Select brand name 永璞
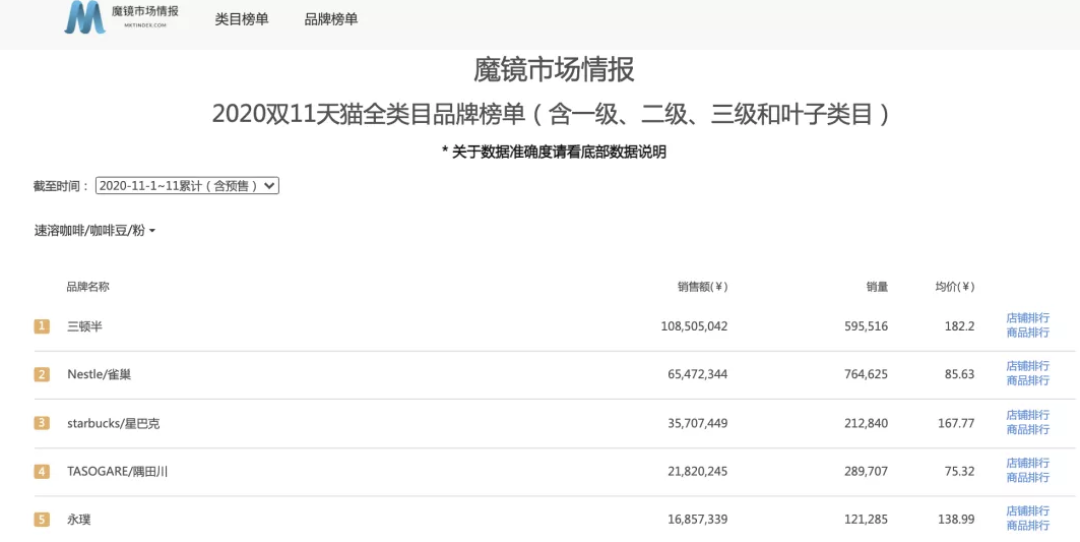 point(79,519)
